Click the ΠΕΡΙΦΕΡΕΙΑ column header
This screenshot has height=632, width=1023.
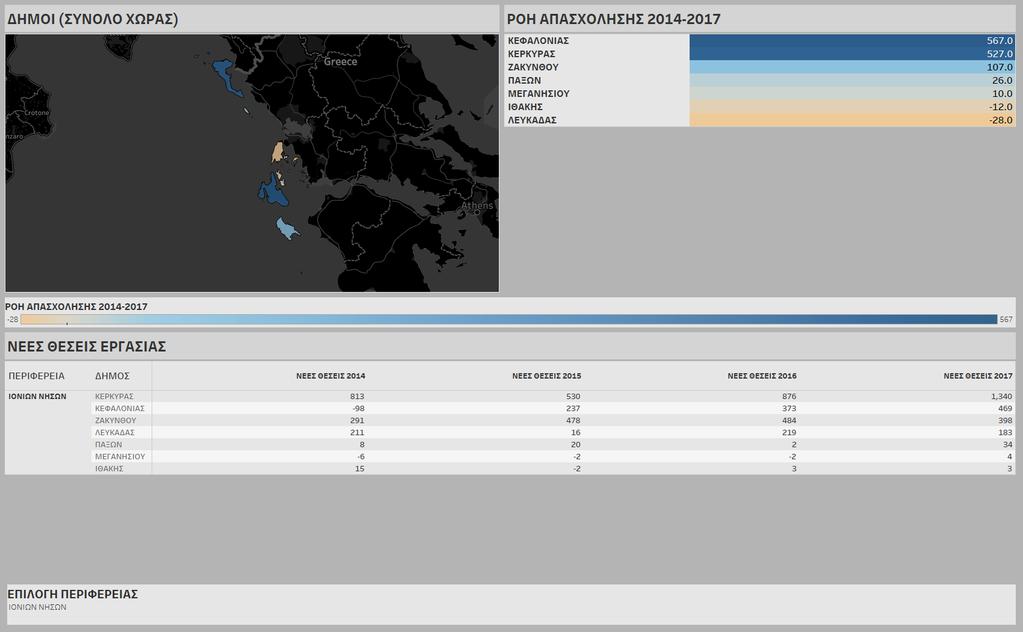(37, 376)
